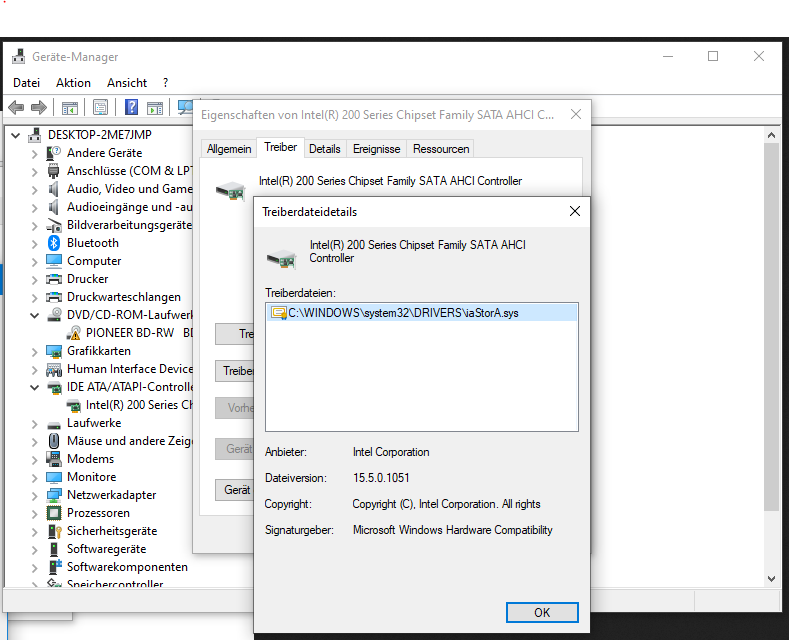The width and height of the screenshot is (789, 640).
Task: Select the Treiber tab
Action: 280,147
